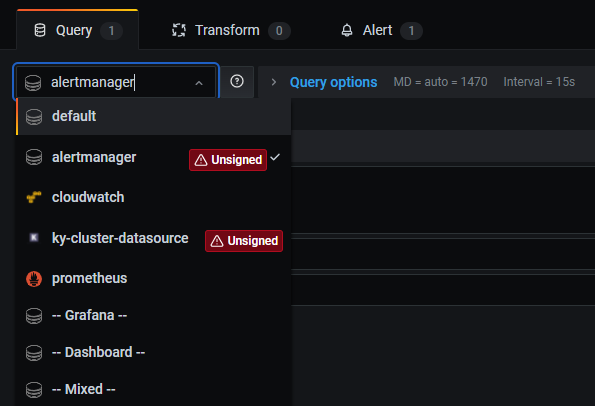Image resolution: width=595 pixels, height=406 pixels.
Task: Click the ky-cluster-datasource Unsigned warning badge
Action: click(x=244, y=241)
